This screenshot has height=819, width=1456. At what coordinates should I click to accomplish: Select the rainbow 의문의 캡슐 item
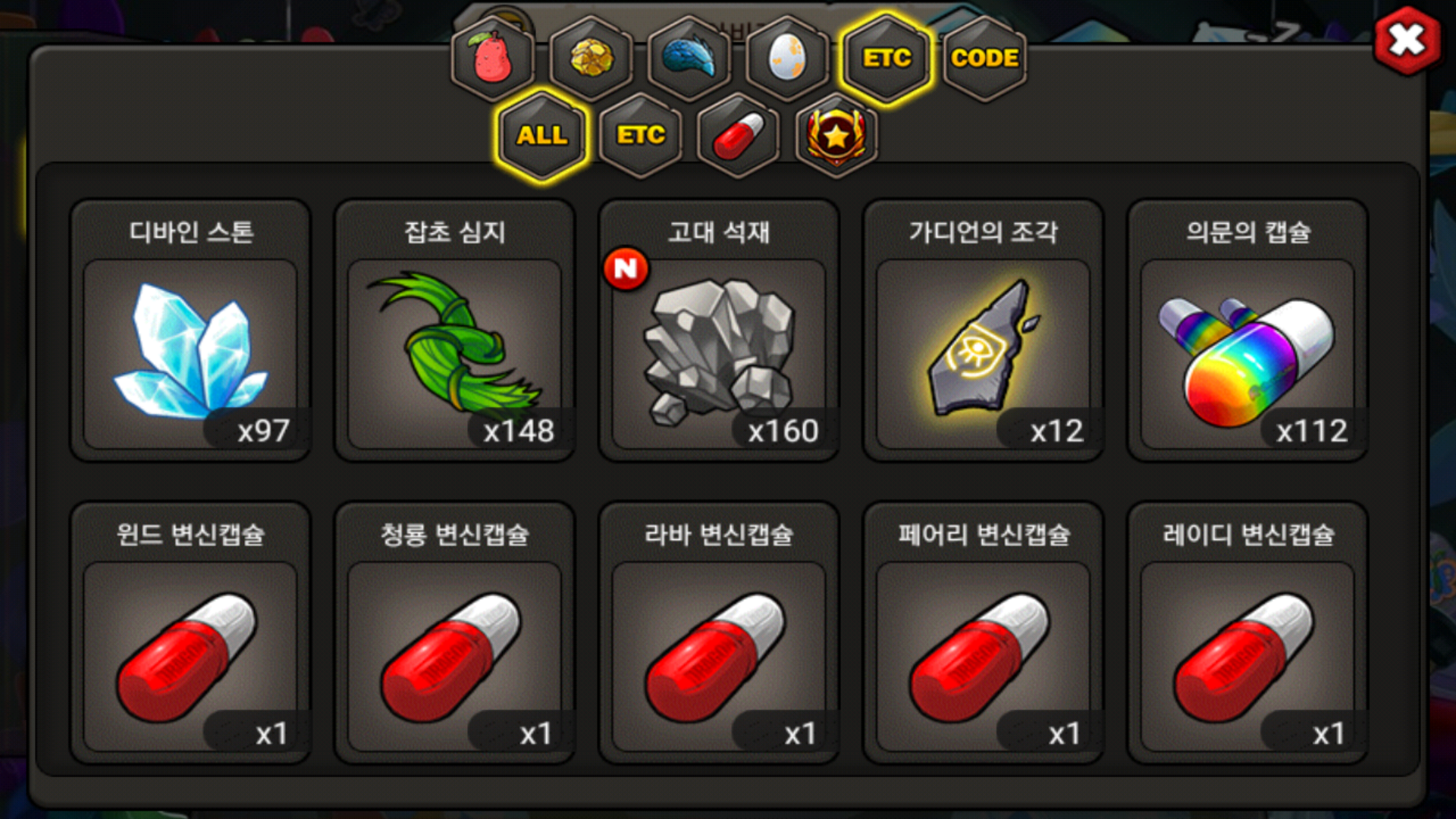pos(1247,331)
